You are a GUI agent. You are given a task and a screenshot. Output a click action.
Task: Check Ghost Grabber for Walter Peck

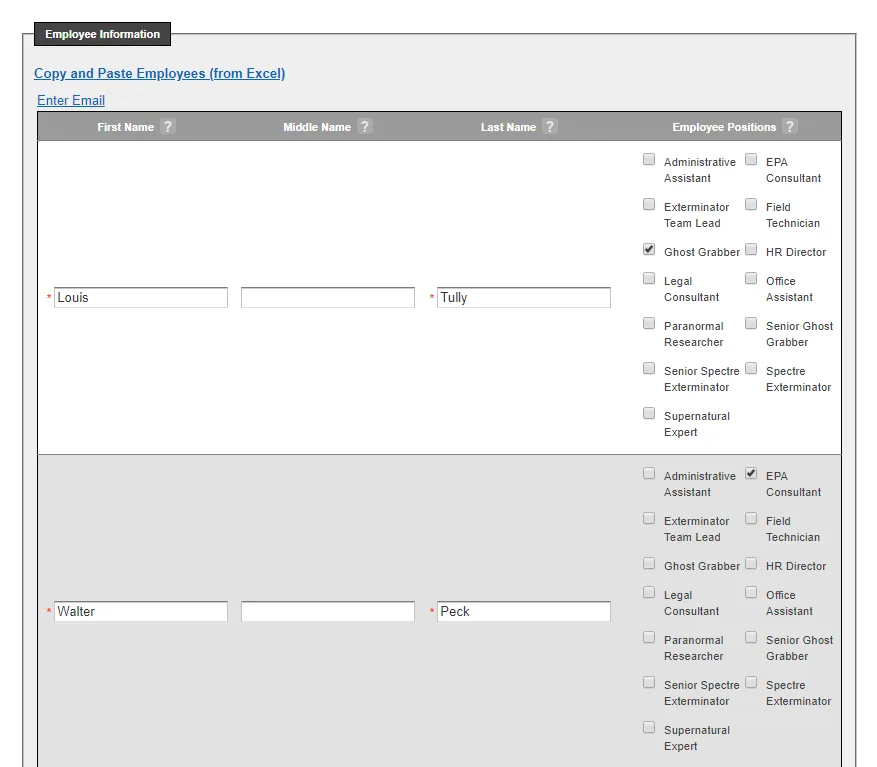pos(649,563)
